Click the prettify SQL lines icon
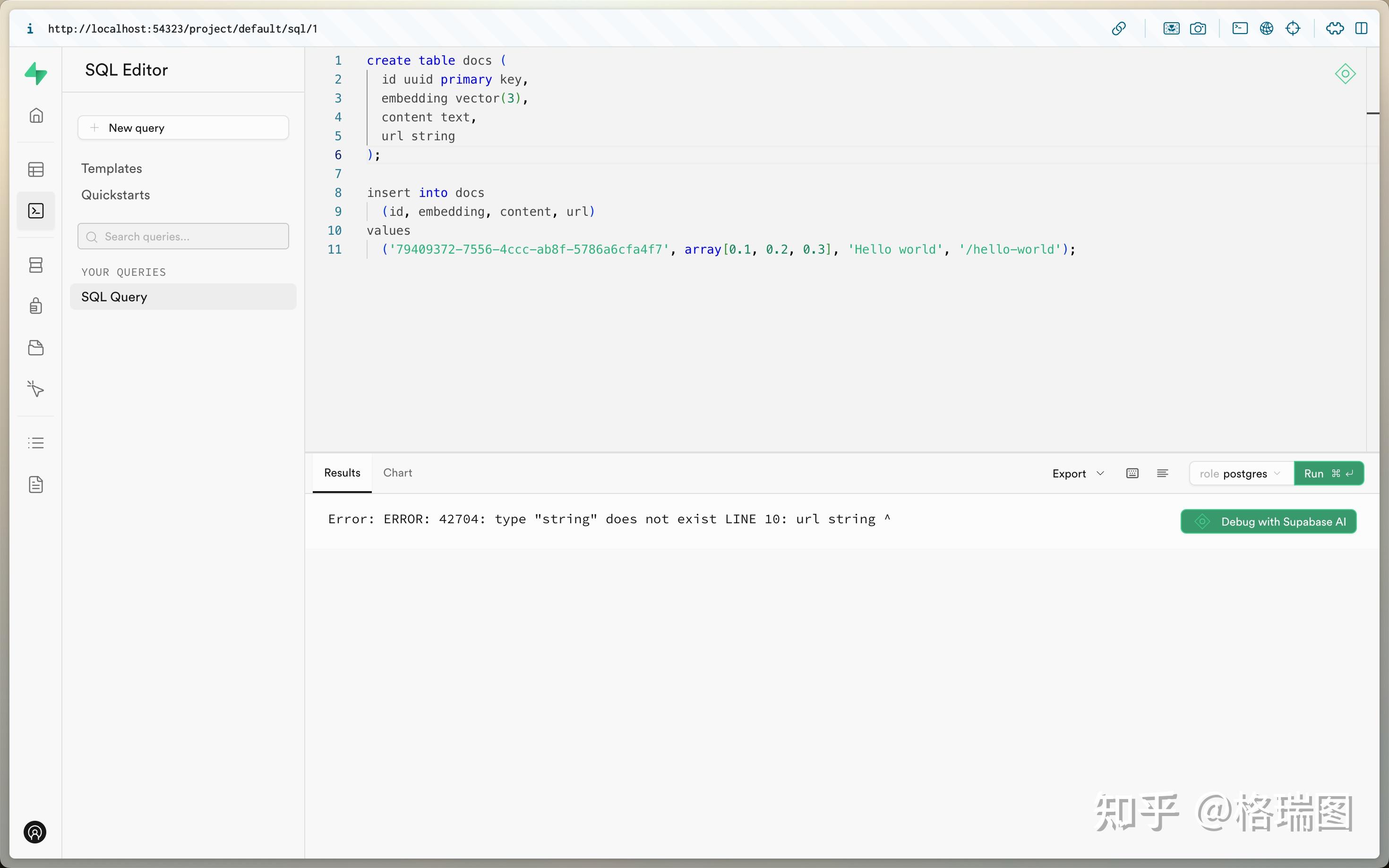This screenshot has height=868, width=1389. tap(1162, 473)
